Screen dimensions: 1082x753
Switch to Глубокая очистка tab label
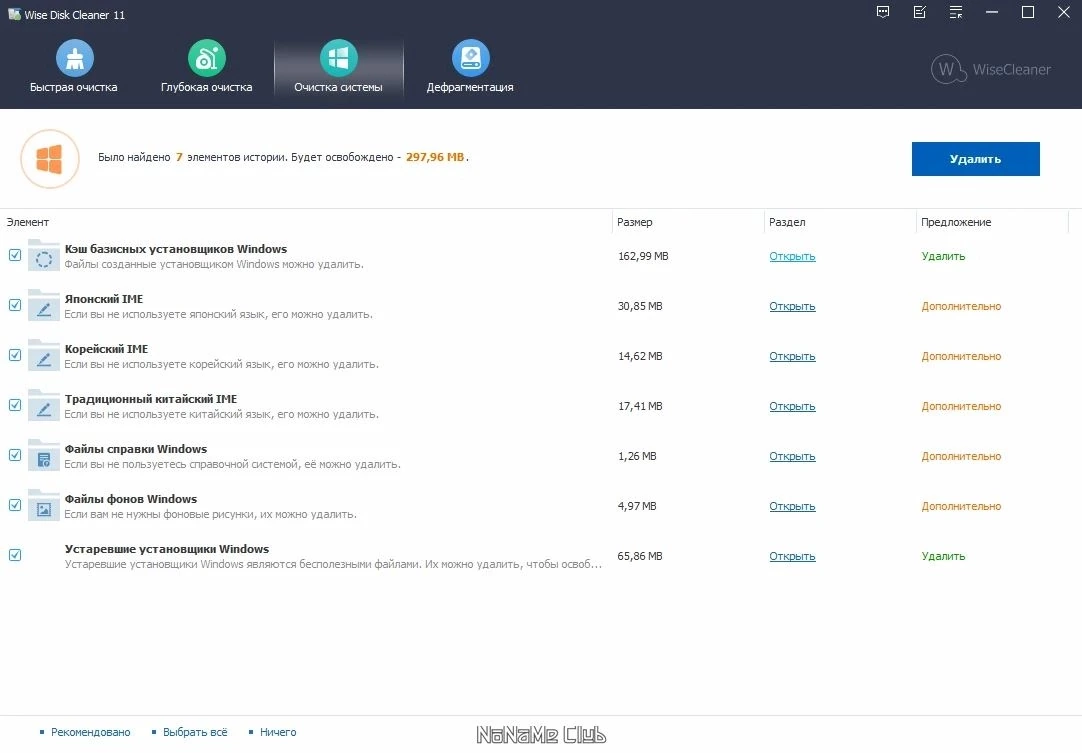206,87
